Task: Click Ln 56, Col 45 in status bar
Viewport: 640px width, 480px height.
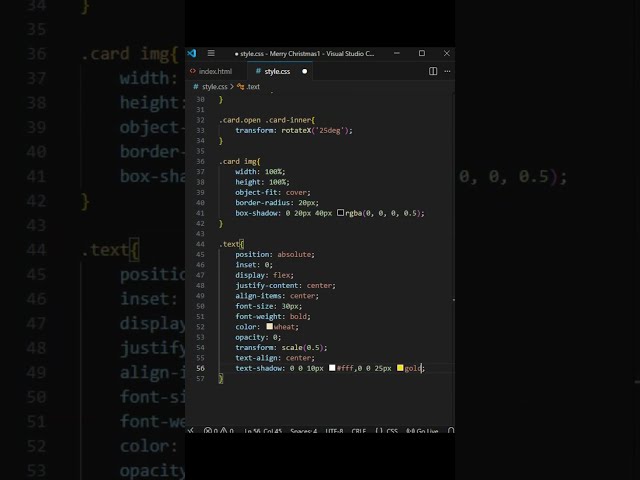Action: click(263, 431)
